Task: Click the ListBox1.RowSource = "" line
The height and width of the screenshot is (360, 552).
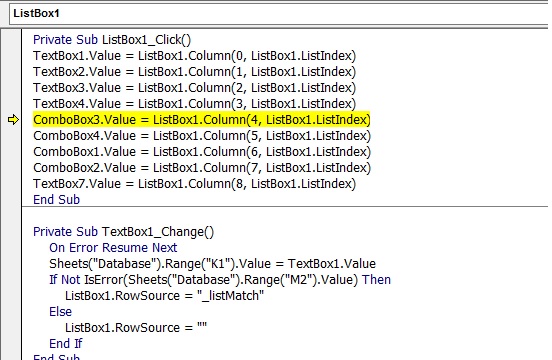Action: click(136, 328)
